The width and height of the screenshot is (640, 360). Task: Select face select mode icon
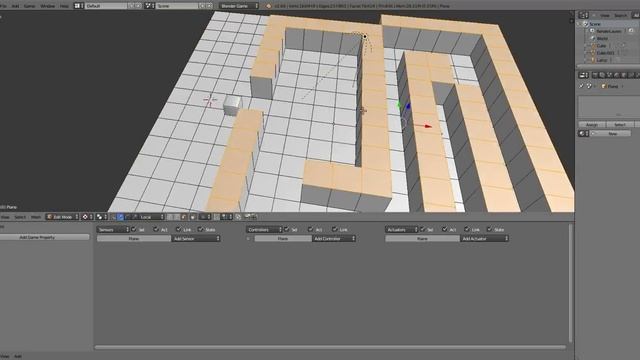point(184,217)
